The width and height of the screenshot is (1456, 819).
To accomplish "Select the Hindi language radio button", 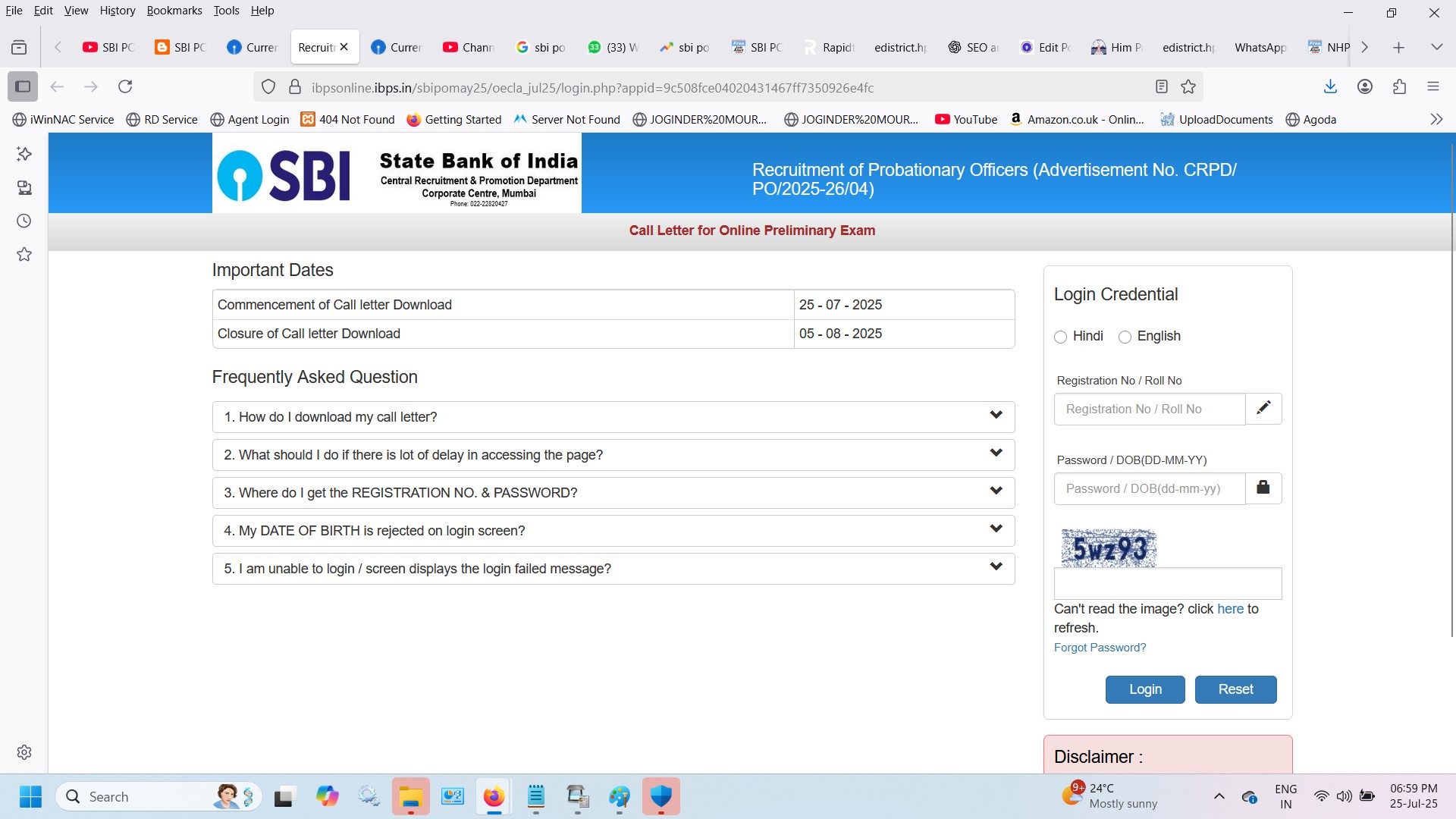I will (1060, 337).
